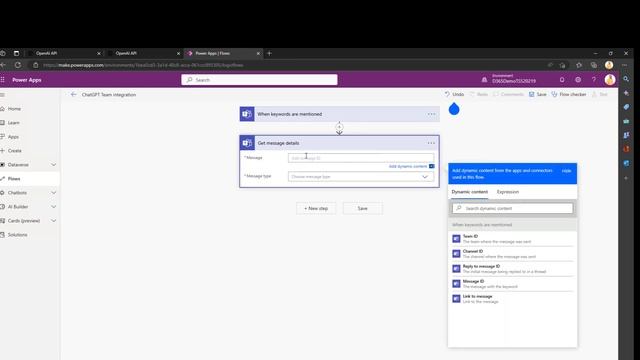Open the Edge sidebar search icon
The image size is (640, 360).
[x=626, y=79]
